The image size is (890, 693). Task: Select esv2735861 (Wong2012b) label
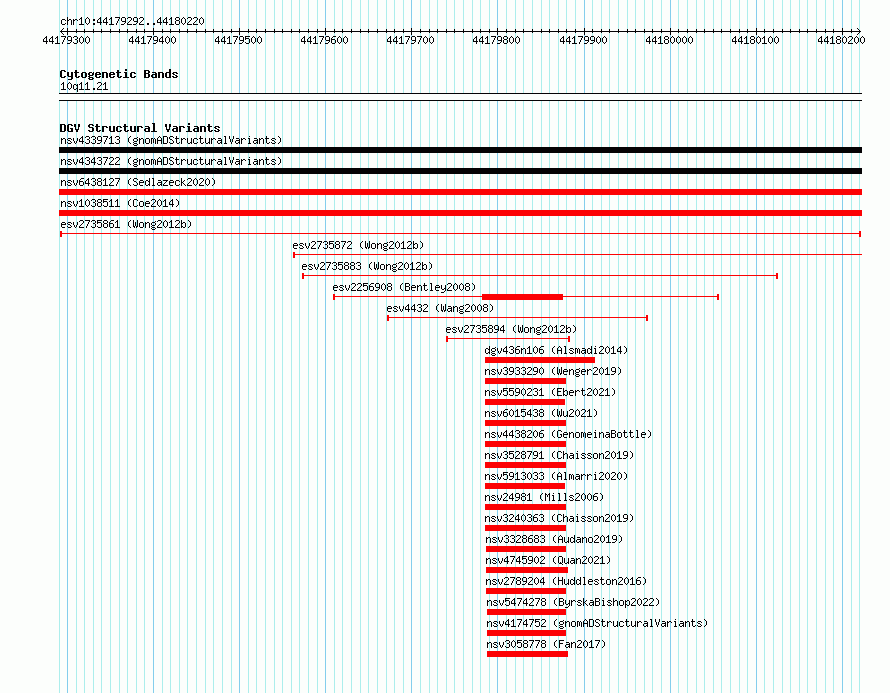click(126, 224)
